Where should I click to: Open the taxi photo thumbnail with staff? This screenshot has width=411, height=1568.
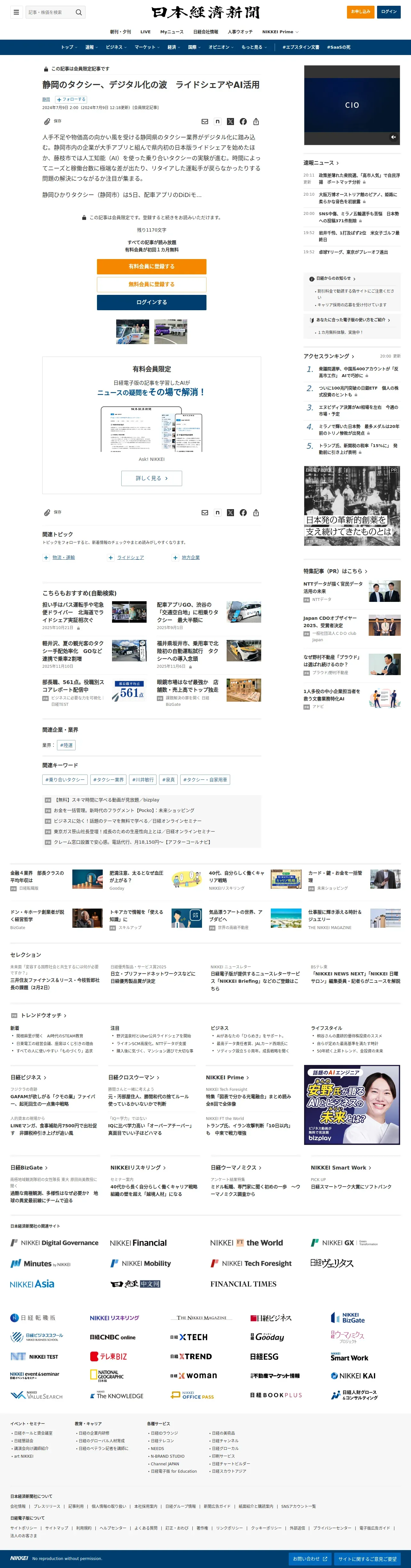pos(133,332)
